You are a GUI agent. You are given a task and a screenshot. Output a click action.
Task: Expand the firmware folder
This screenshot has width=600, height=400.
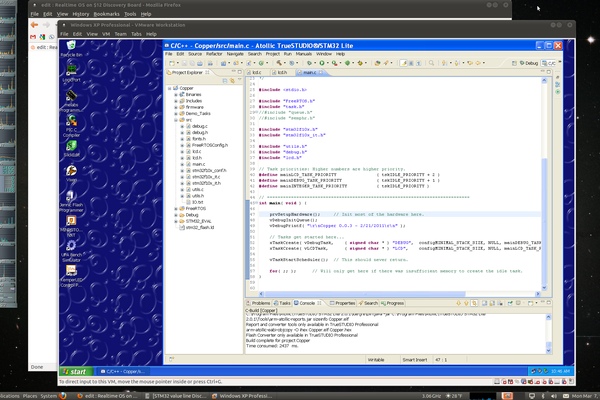click(x=176, y=107)
